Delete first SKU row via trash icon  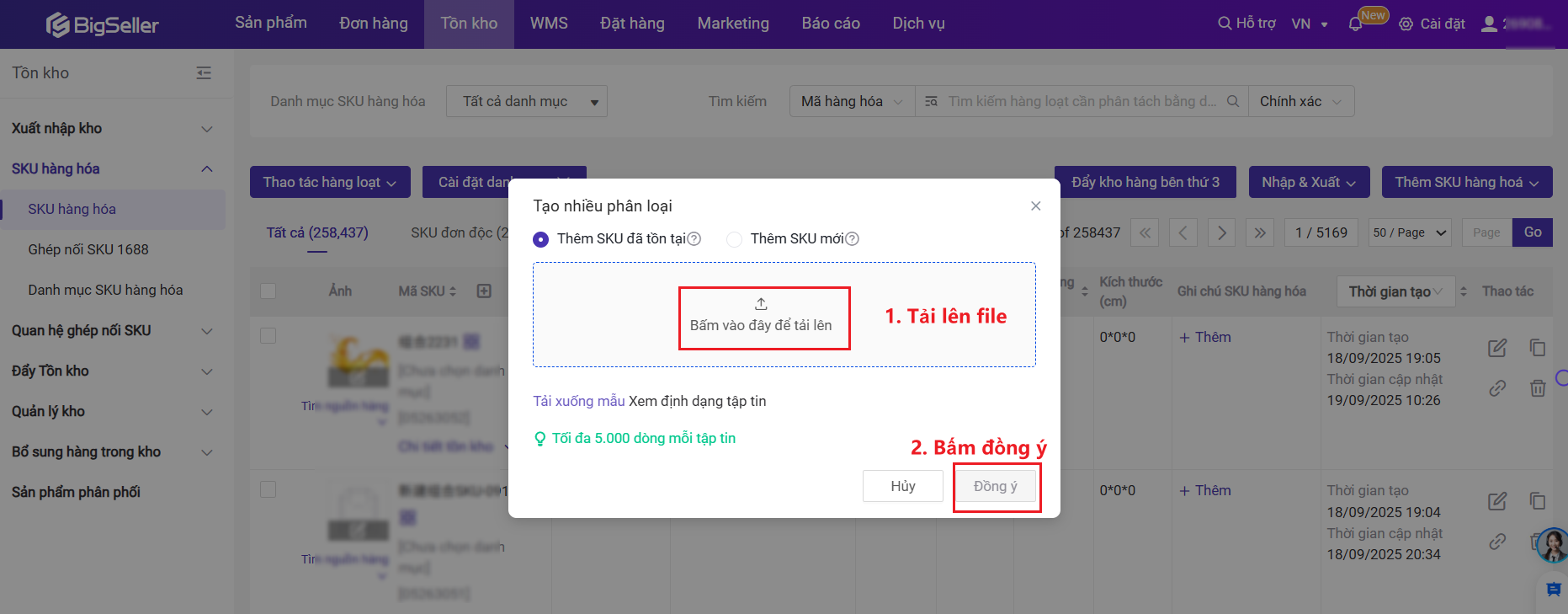tap(1538, 388)
